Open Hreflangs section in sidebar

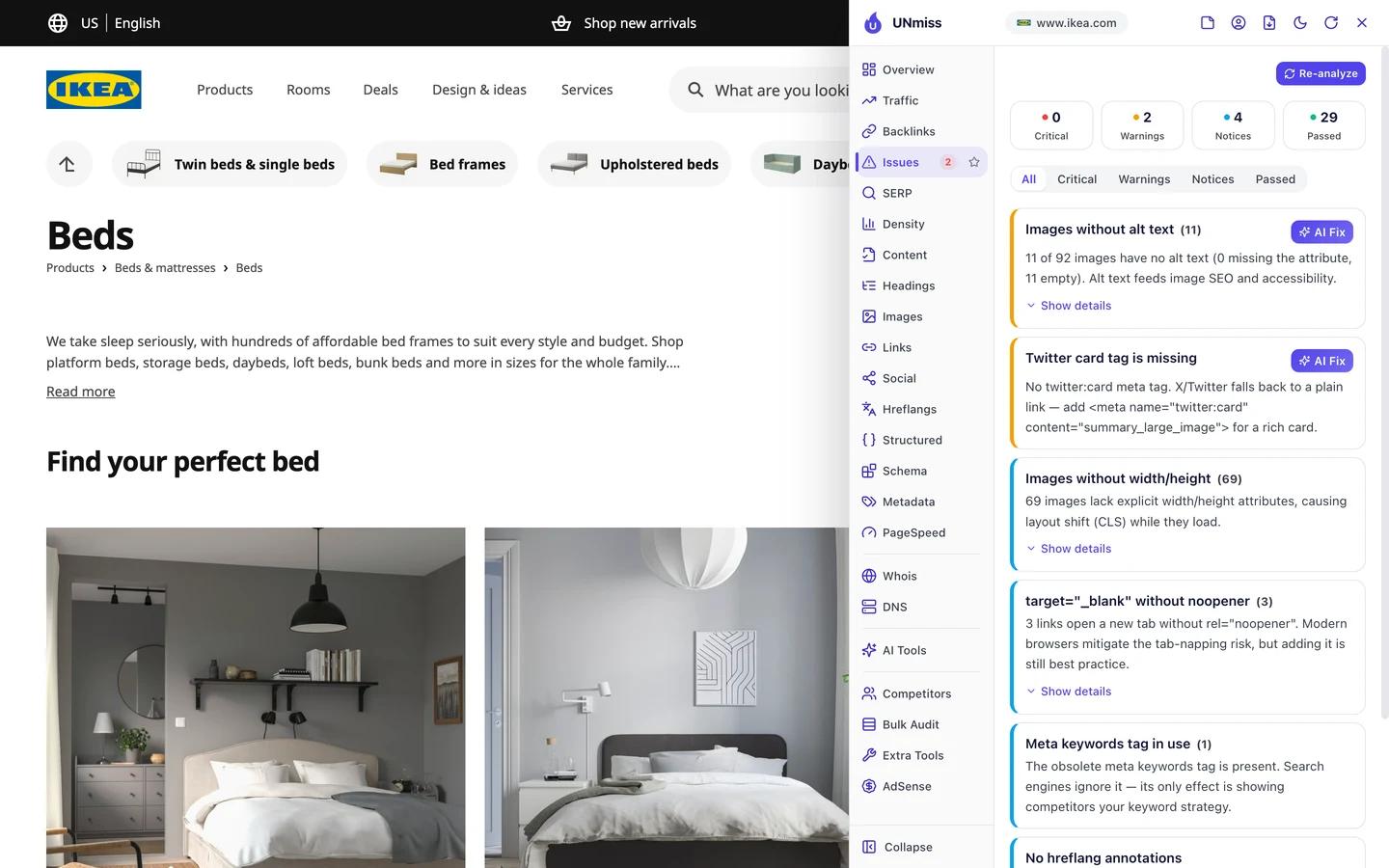[921, 409]
